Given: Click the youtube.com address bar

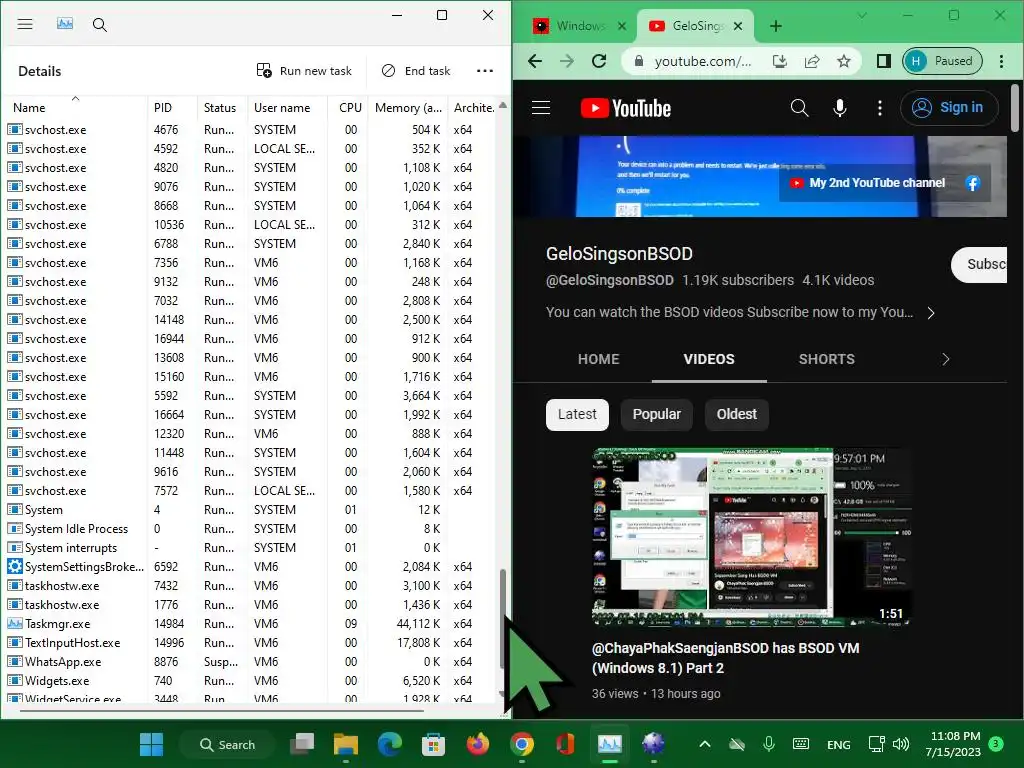Looking at the screenshot, I should 703,61.
